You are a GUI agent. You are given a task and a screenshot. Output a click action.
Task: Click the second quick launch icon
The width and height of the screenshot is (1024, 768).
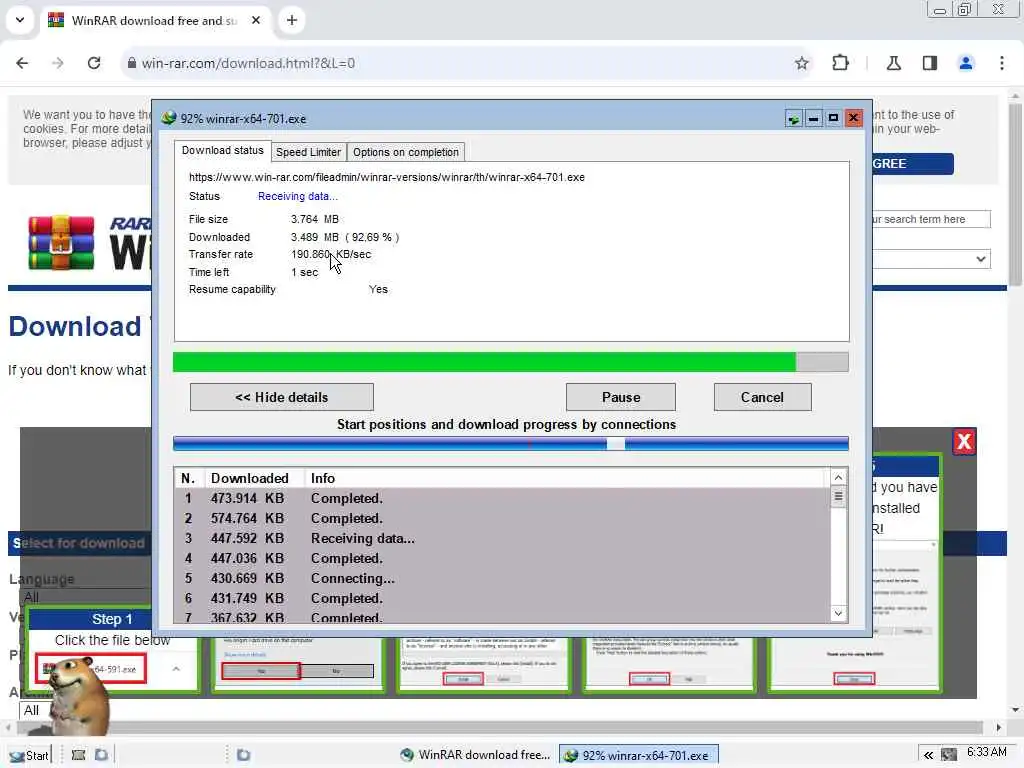[x=101, y=755]
